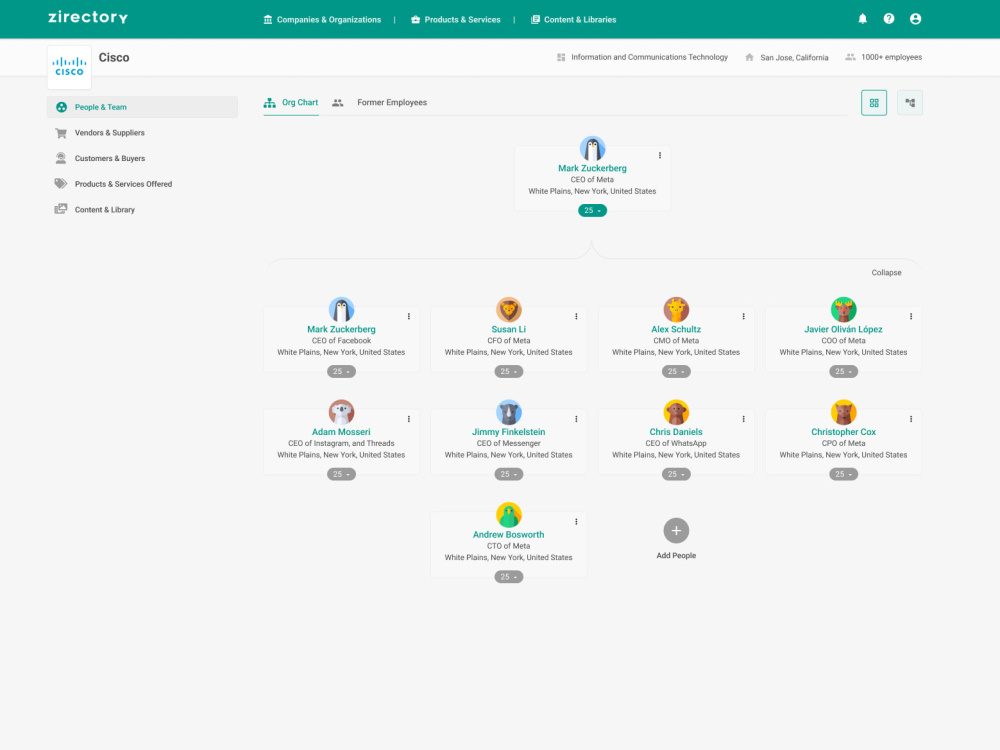Expand Adam Mosseri's 25 reports badge
The image size is (1000, 750).
[341, 474]
